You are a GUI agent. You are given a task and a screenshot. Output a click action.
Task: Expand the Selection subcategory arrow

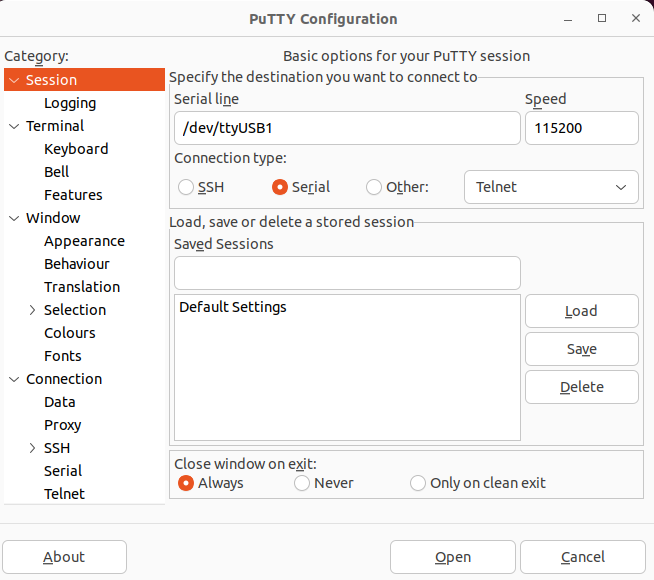tap(32, 310)
